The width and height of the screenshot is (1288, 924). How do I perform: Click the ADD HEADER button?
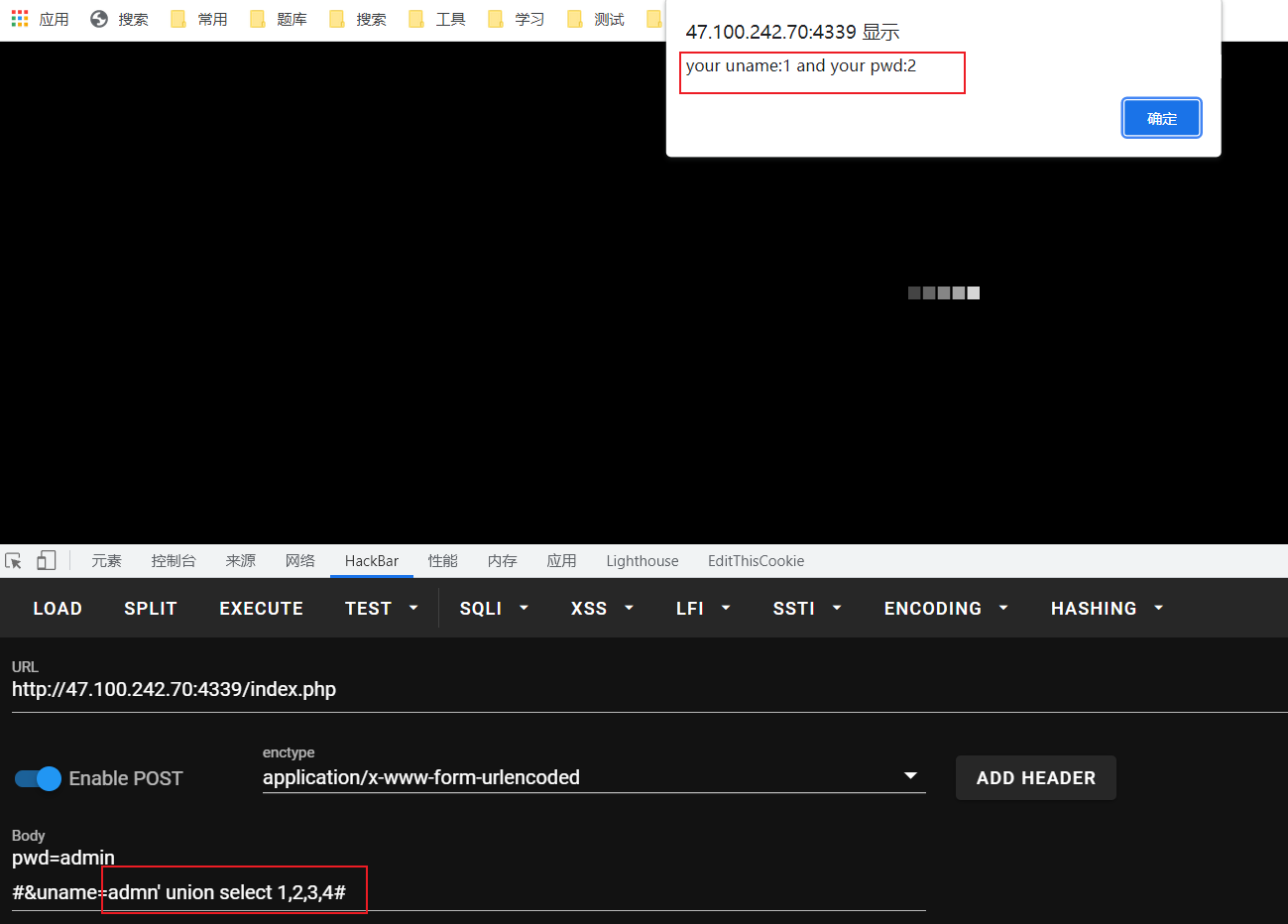tap(1035, 778)
